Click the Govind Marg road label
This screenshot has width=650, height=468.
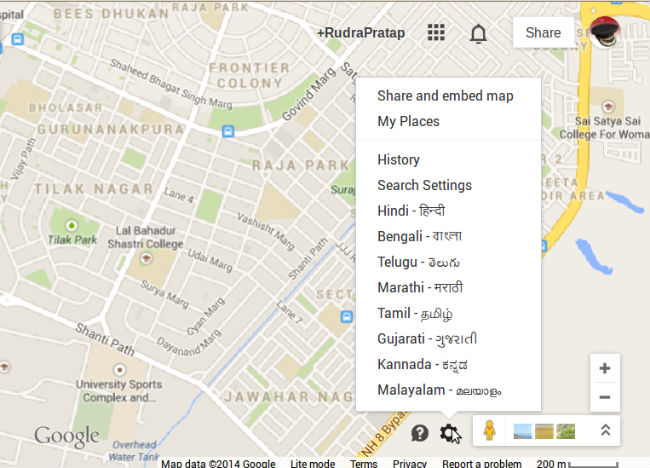coord(309,94)
